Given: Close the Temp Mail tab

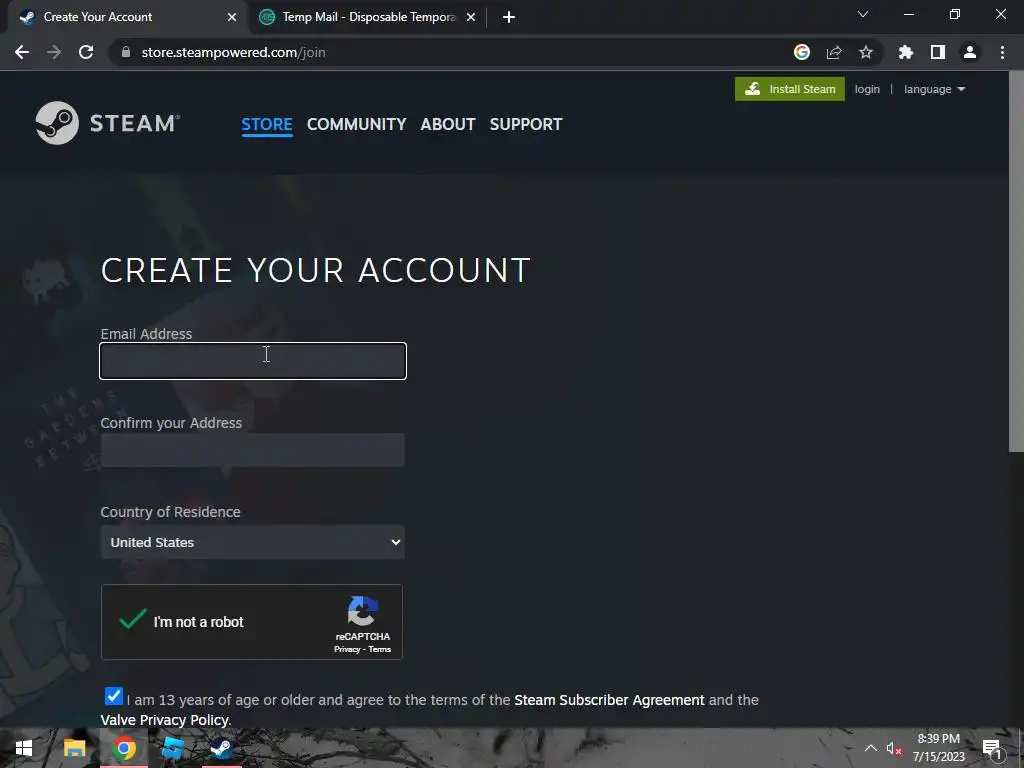Looking at the screenshot, I should point(471,17).
